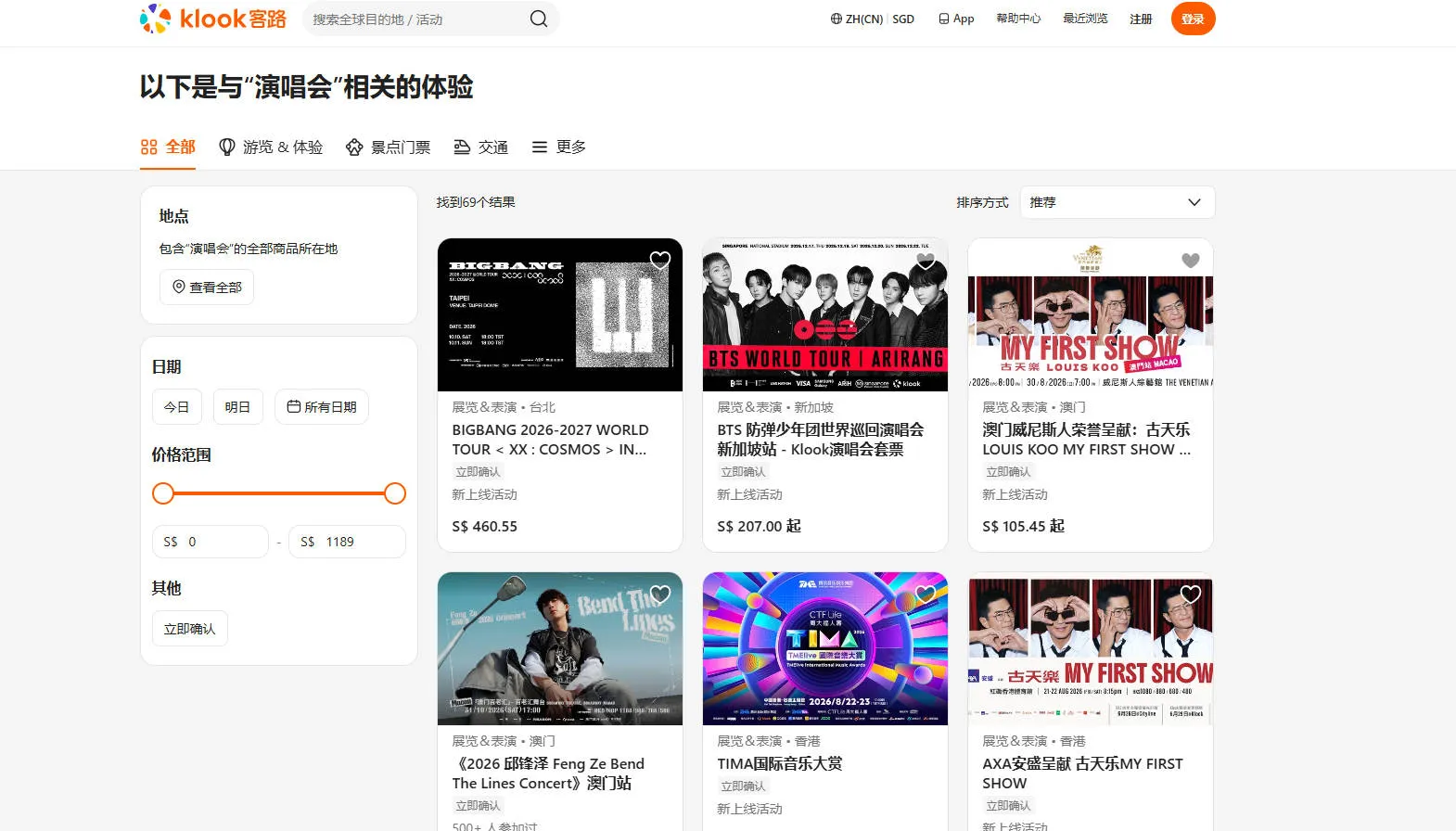Open AXA安盛呈献 古天乐MY FIRST SHOW title
The width and height of the screenshot is (1456, 831).
[1082, 773]
